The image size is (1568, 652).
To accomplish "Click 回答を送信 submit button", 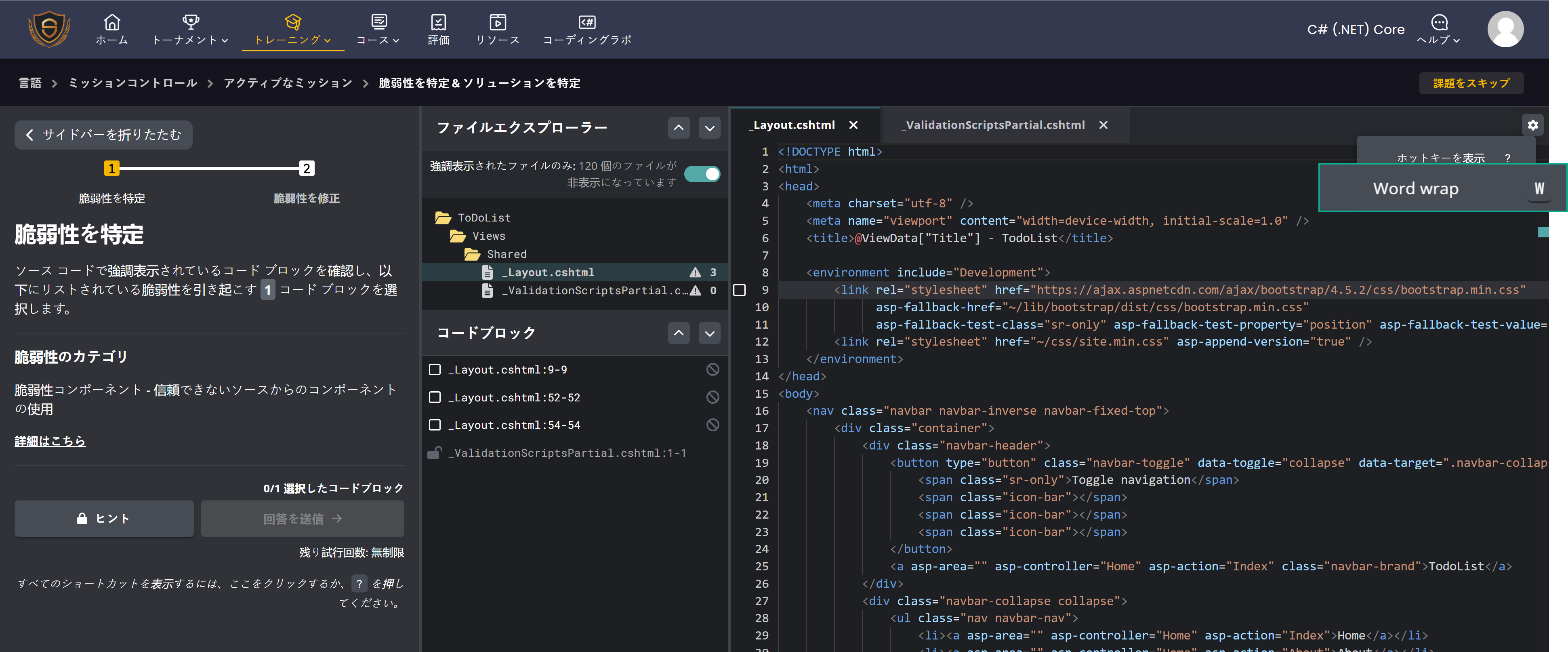I will pos(303,519).
